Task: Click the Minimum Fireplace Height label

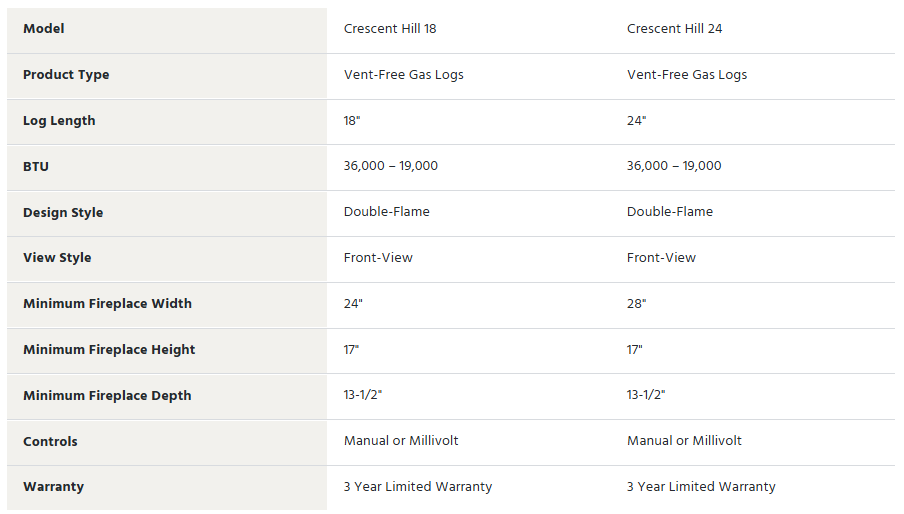Action: pyautogui.click(x=109, y=350)
